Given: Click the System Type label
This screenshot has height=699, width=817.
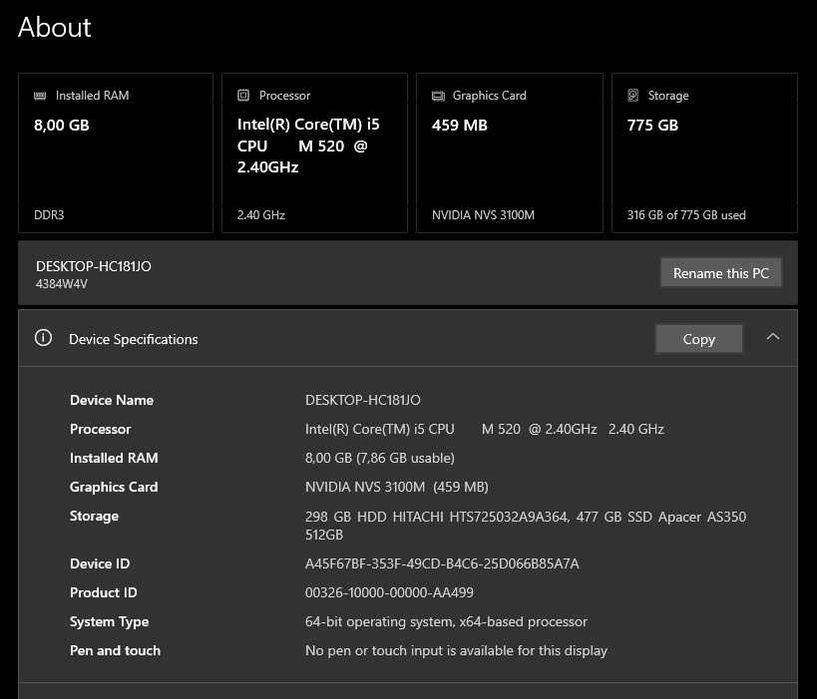Looking at the screenshot, I should (x=109, y=622).
